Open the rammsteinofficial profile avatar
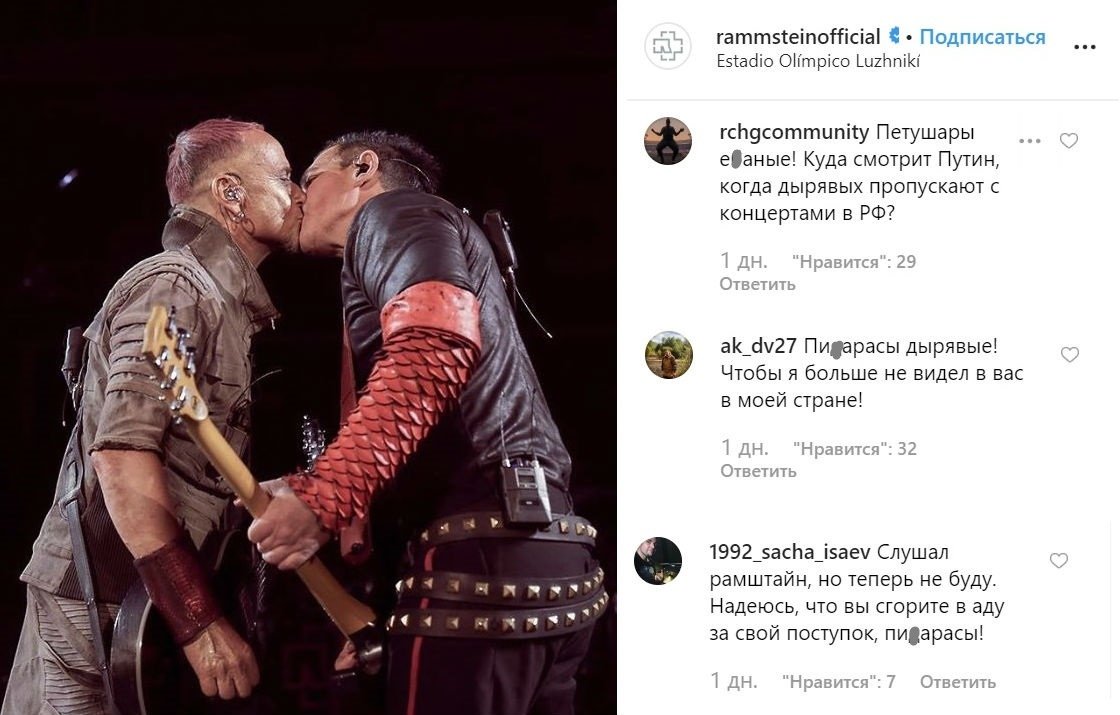The height and width of the screenshot is (715, 1120). tap(668, 46)
